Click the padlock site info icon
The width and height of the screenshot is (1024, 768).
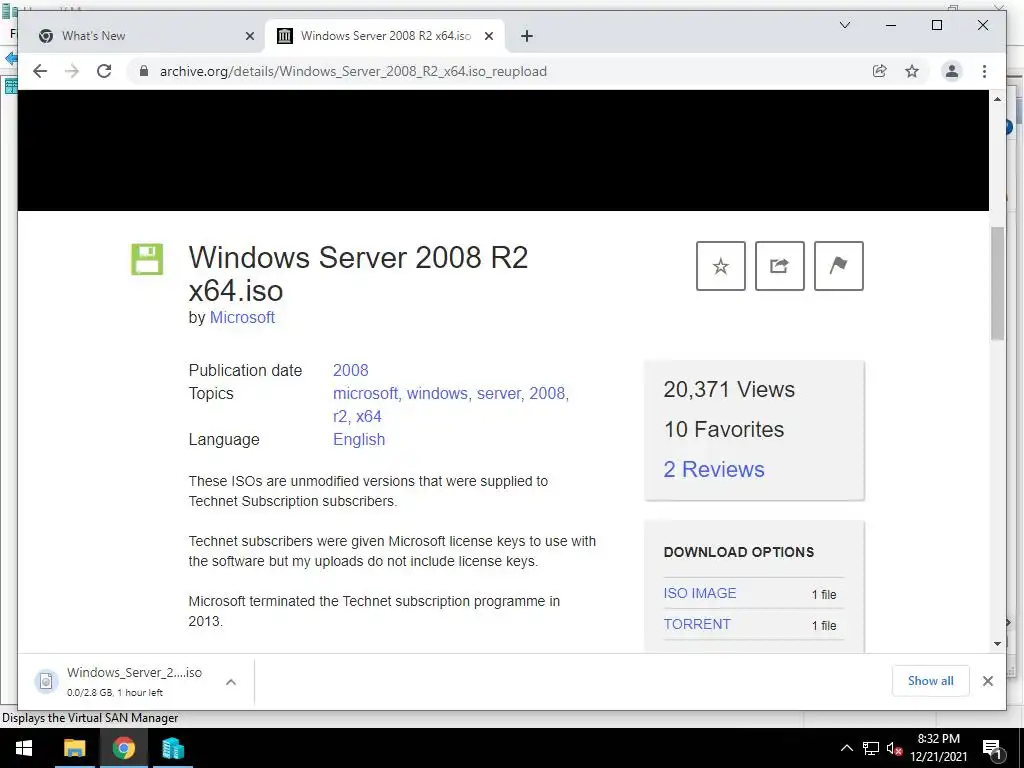[x=144, y=71]
